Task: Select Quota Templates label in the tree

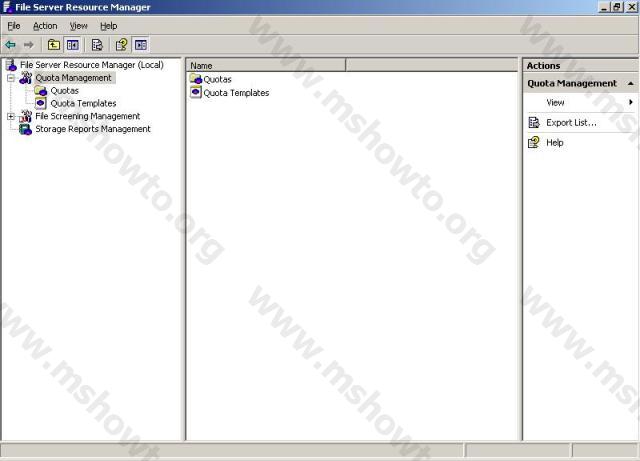Action: click(83, 103)
